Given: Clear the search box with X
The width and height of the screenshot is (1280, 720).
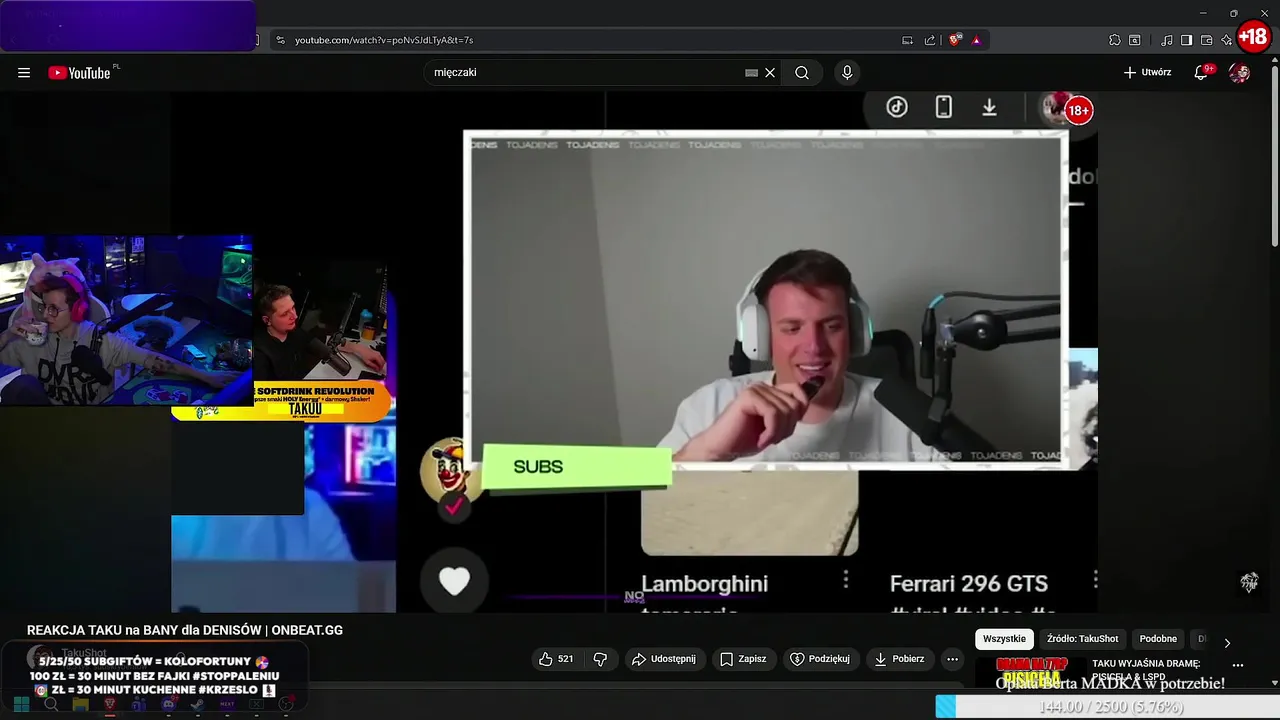Looking at the screenshot, I should point(770,73).
